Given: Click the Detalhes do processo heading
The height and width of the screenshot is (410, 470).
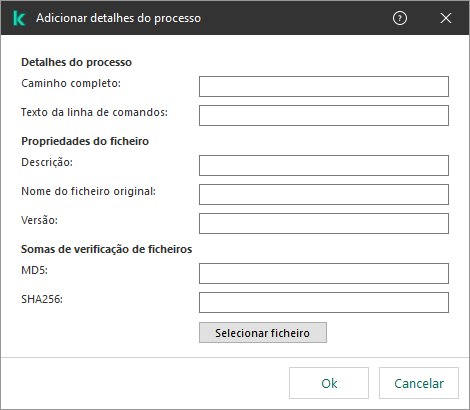Looking at the screenshot, I should pos(76,62).
